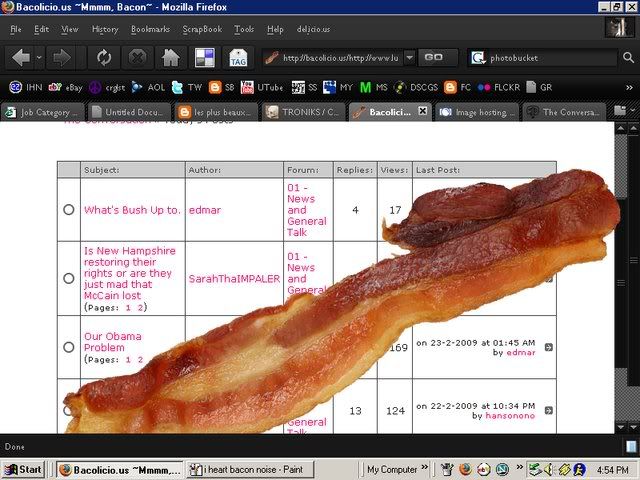Select the What's Bush Up to radio button

tap(69, 210)
